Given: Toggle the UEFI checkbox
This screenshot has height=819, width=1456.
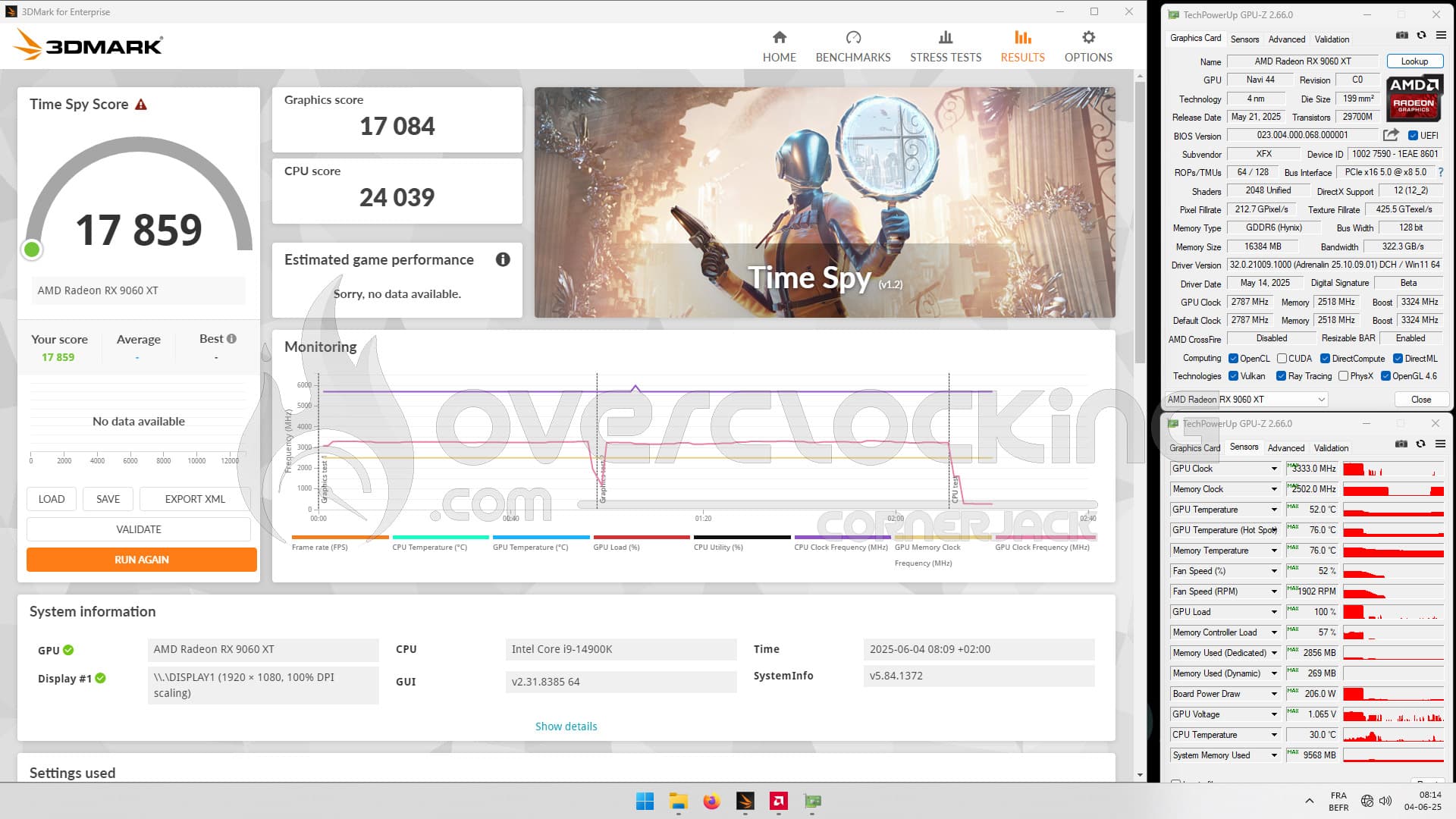Looking at the screenshot, I should [1413, 136].
